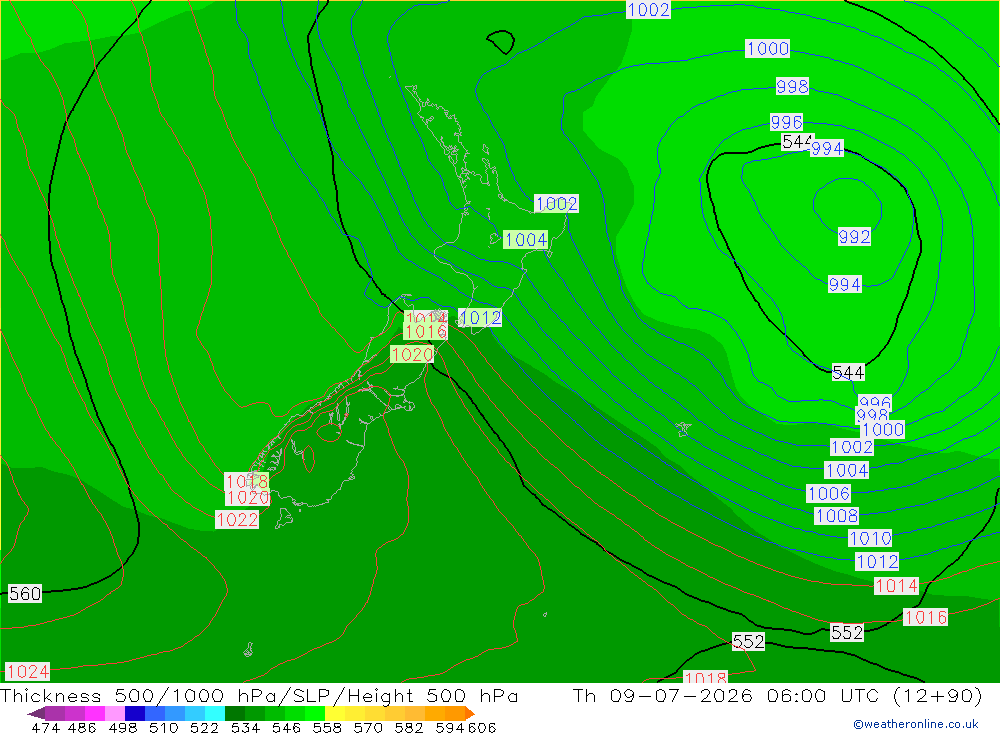The width and height of the screenshot is (1000, 733).
Task: Click the blue 1008 isobar label
Action: (837, 515)
